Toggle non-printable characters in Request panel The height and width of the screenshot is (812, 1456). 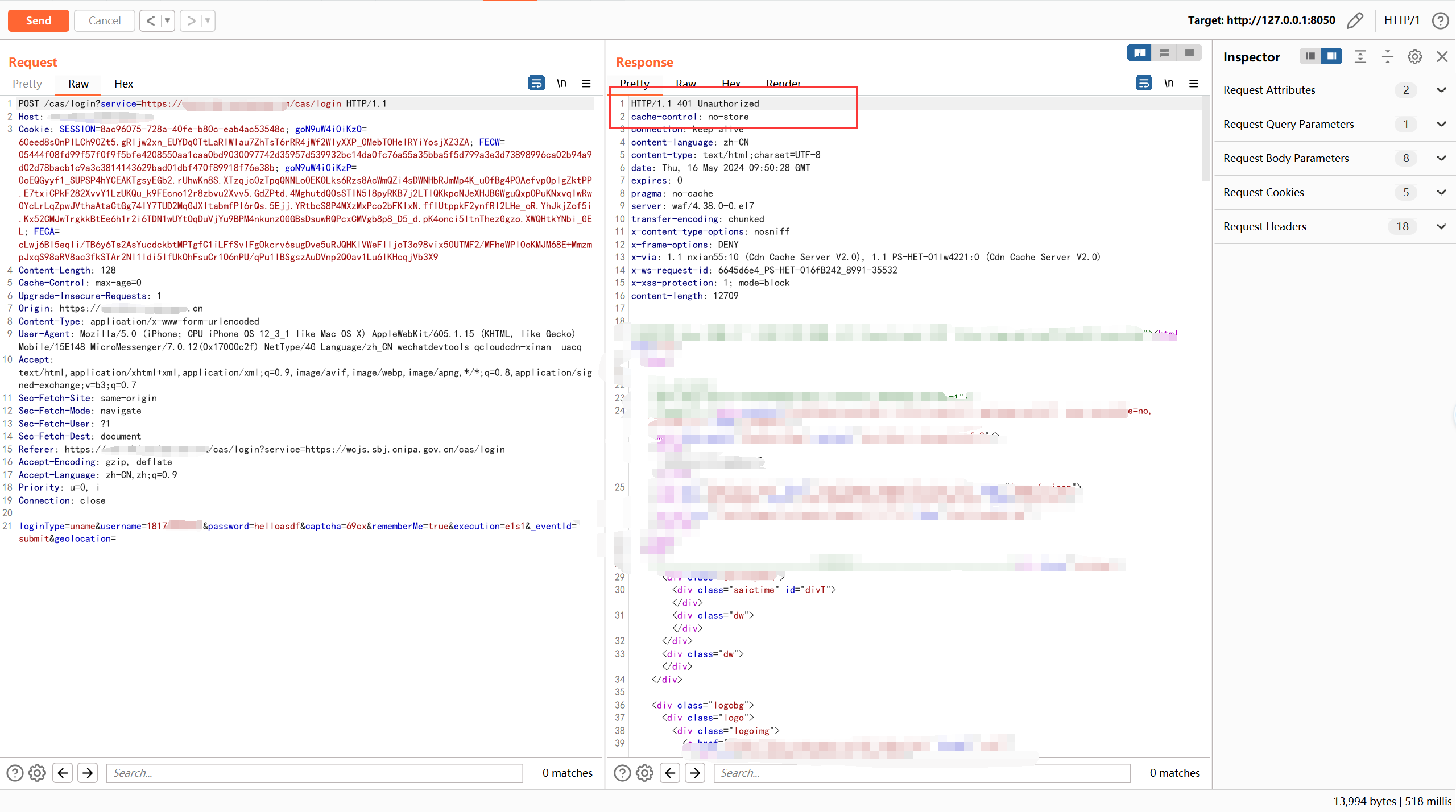[x=562, y=83]
